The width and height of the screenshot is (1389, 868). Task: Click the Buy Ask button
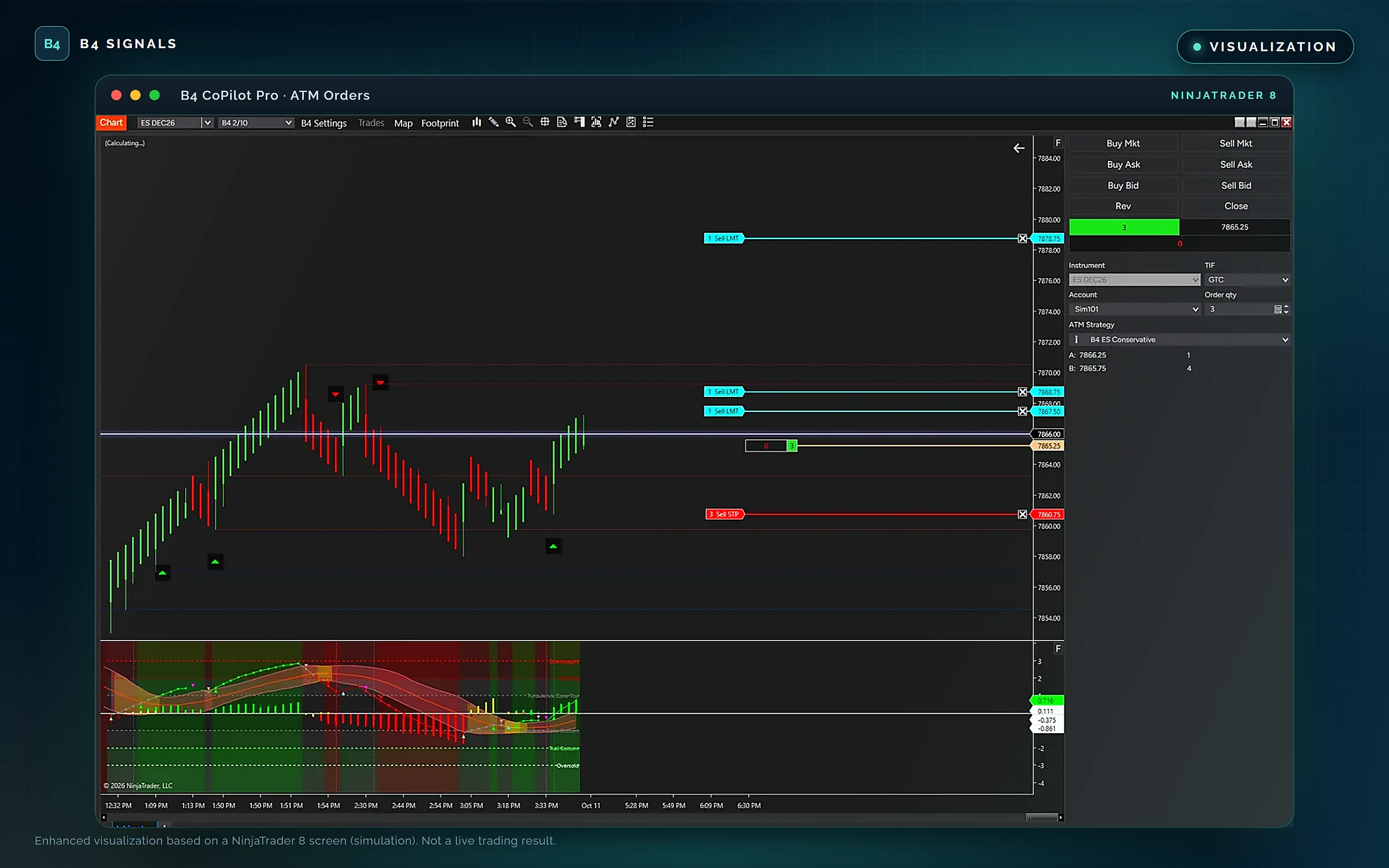[1123, 164]
